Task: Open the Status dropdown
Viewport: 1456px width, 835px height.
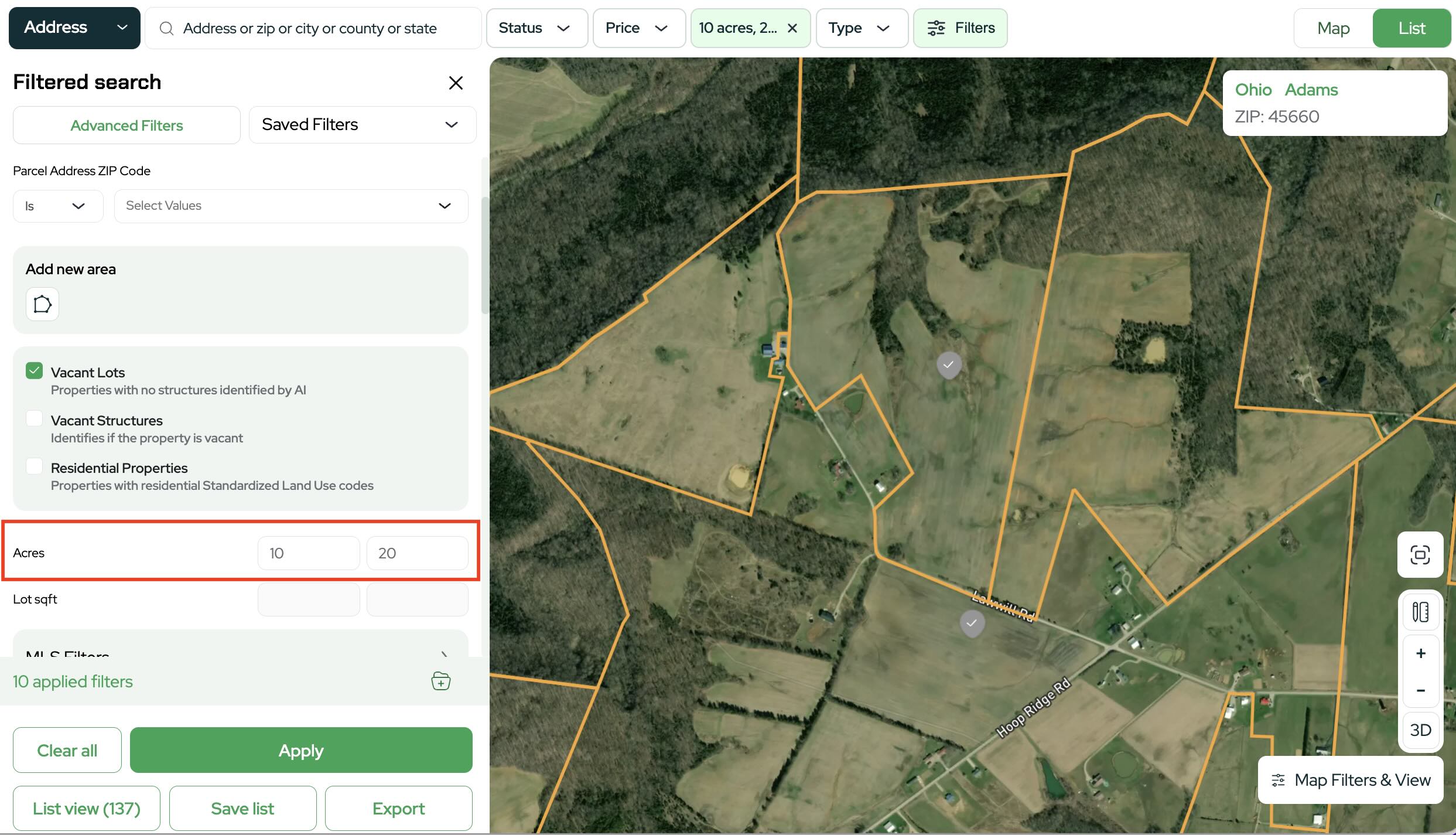Action: [x=536, y=28]
